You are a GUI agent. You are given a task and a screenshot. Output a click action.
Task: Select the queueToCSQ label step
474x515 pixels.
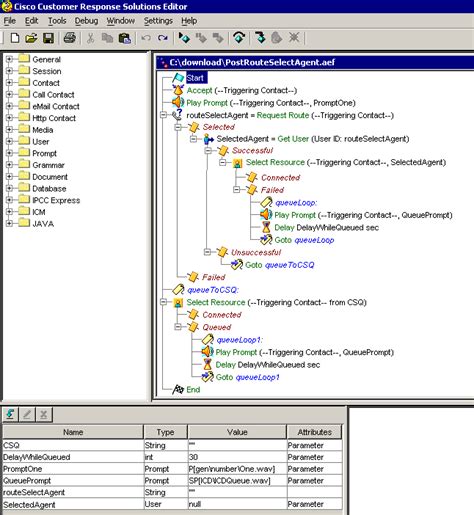pyautogui.click(x=212, y=290)
